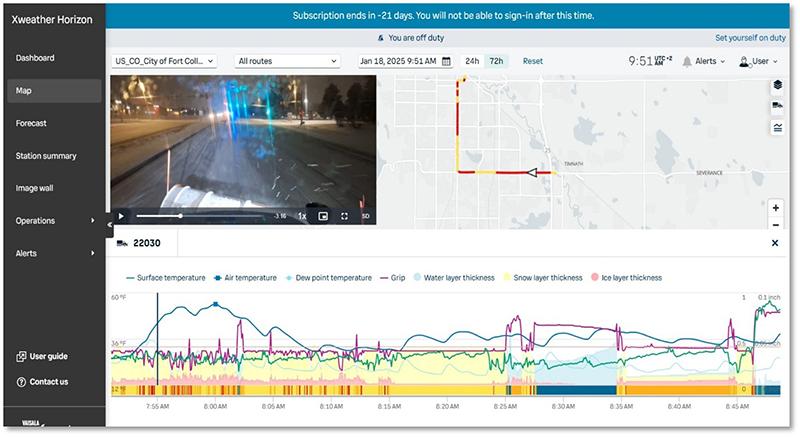Toggle Grip series in legend
Screen dimensions: 800x437
click(x=392, y=278)
